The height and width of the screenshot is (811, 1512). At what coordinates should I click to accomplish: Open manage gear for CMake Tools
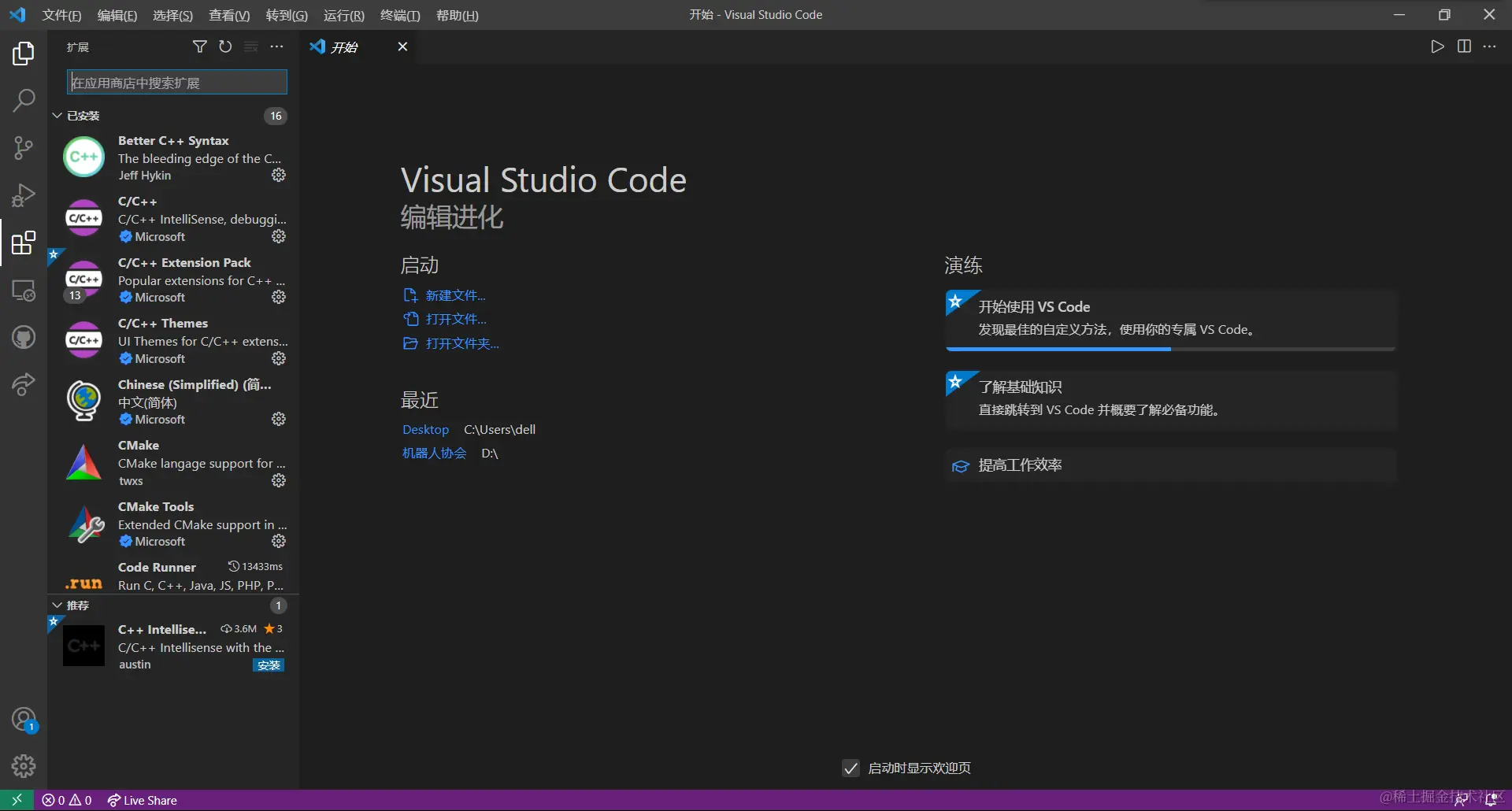click(279, 541)
